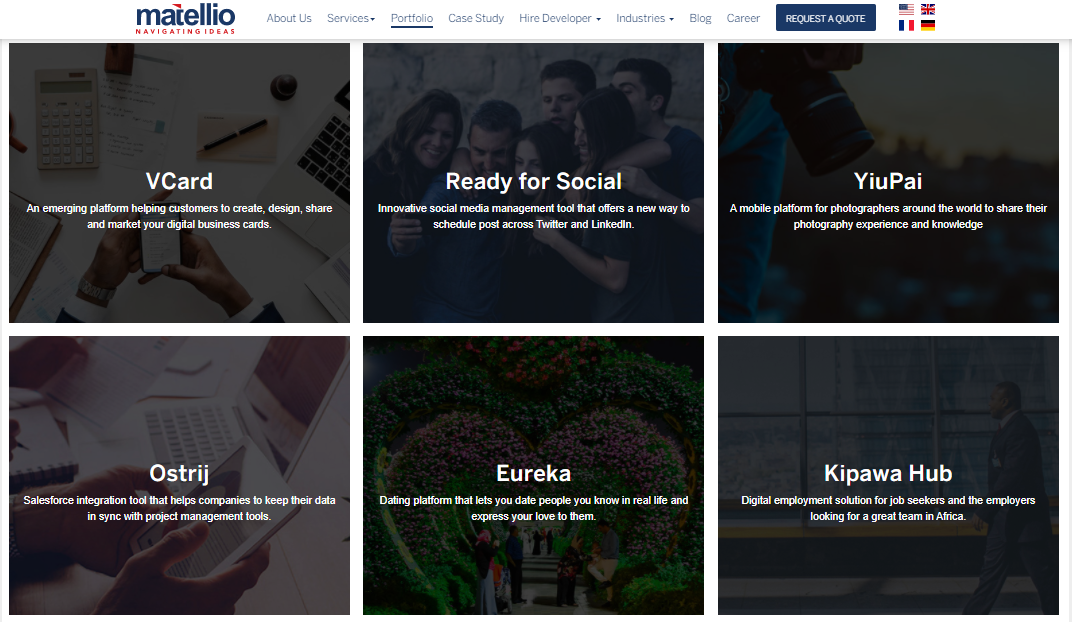Open the About Us page
This screenshot has width=1072, height=622.
(289, 17)
